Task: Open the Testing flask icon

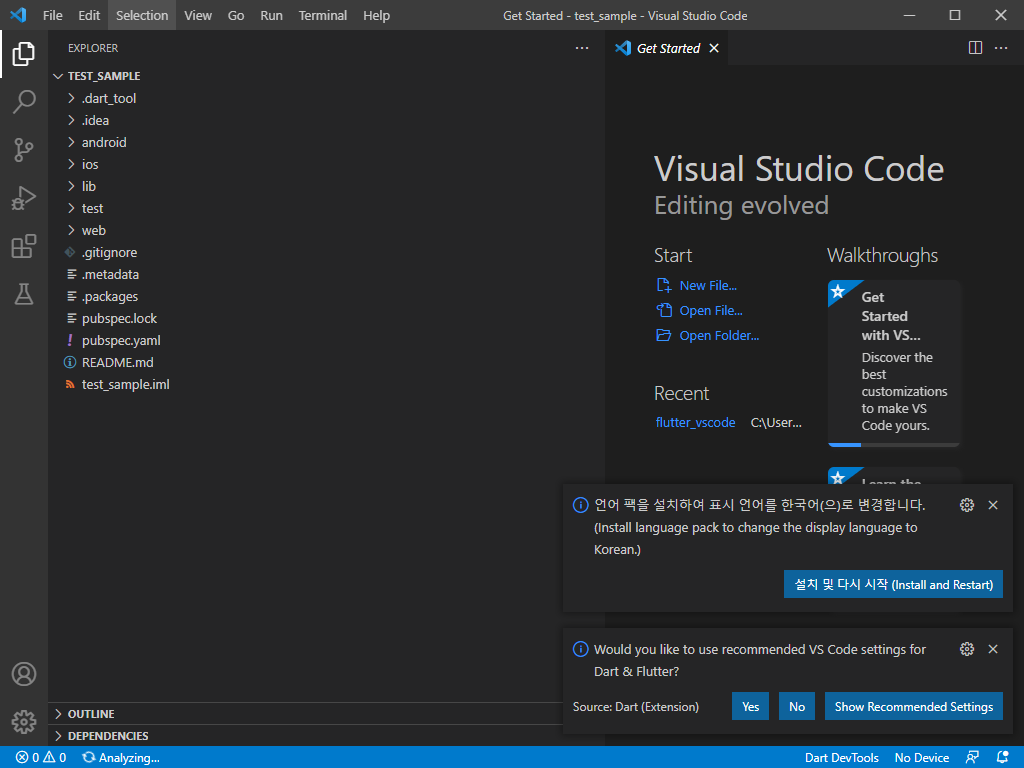Action: tap(24, 295)
